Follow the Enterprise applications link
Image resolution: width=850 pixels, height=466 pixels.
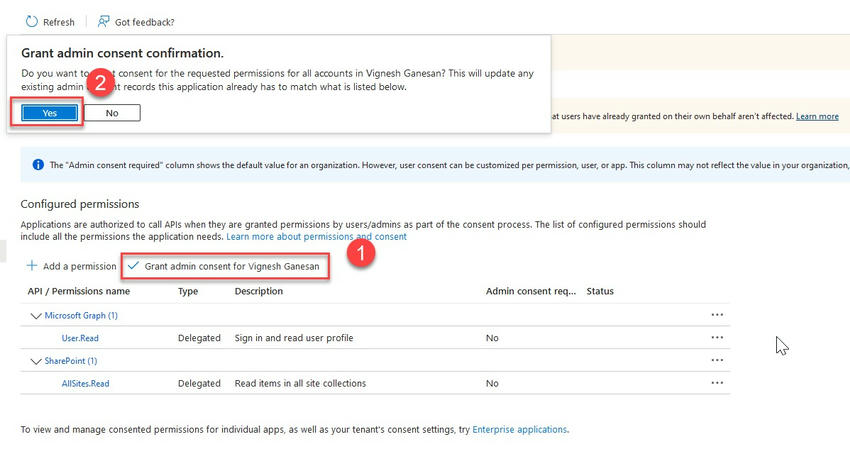tap(519, 429)
